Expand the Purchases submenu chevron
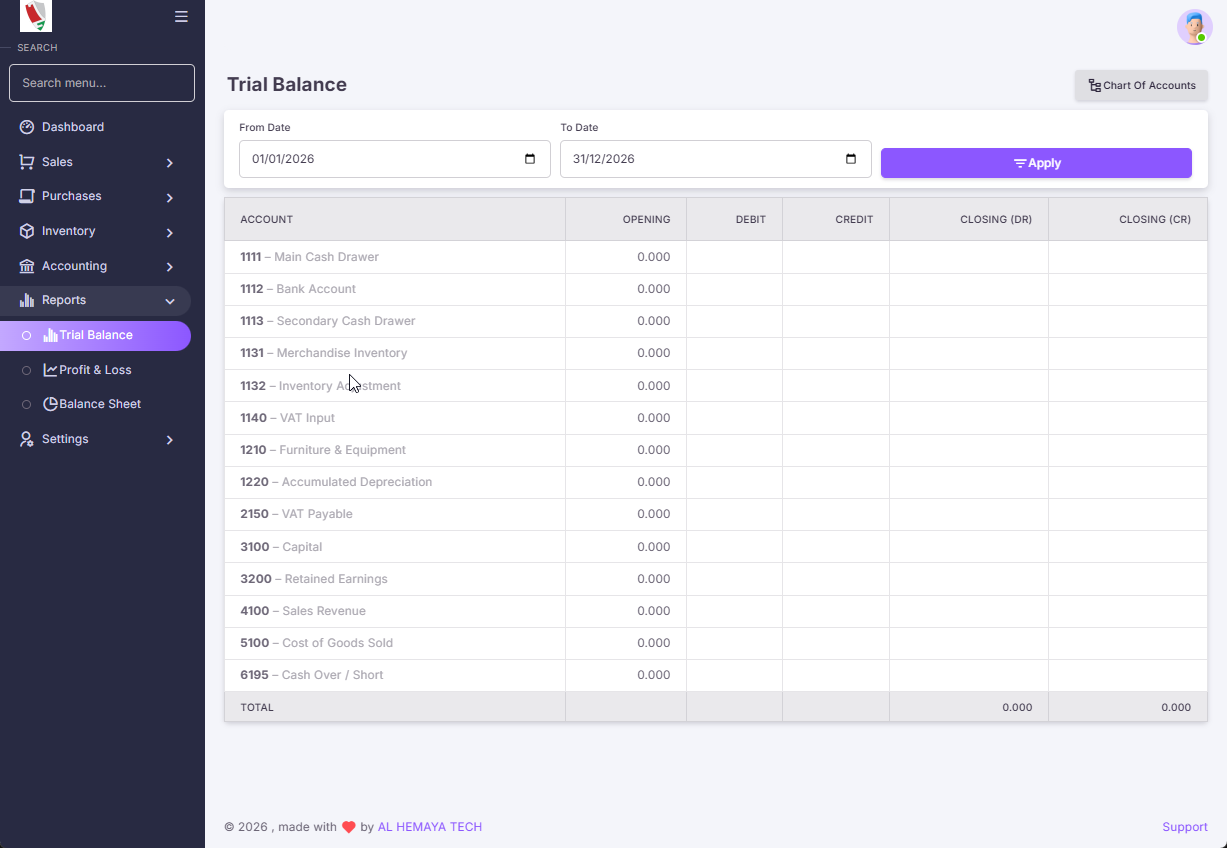The width and height of the screenshot is (1227, 848). (x=170, y=198)
